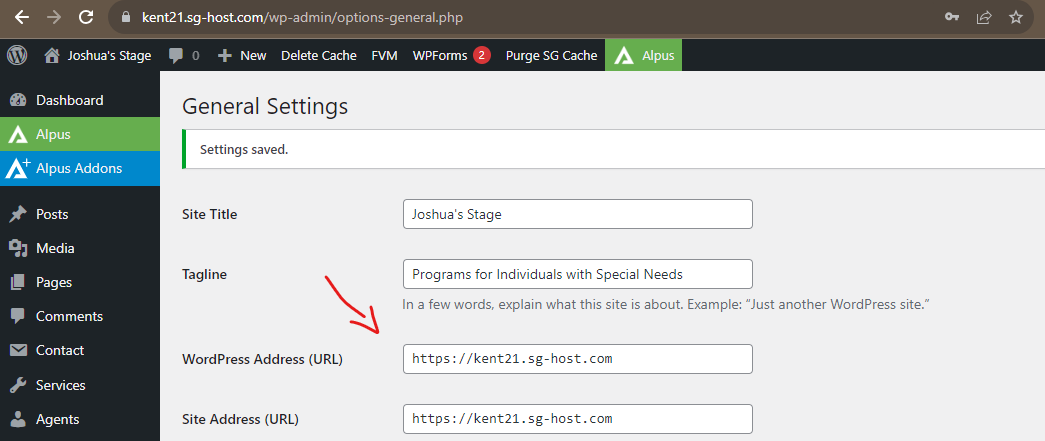The image size is (1045, 441).
Task: Click the WordPress Address (URL) field
Action: (x=578, y=359)
